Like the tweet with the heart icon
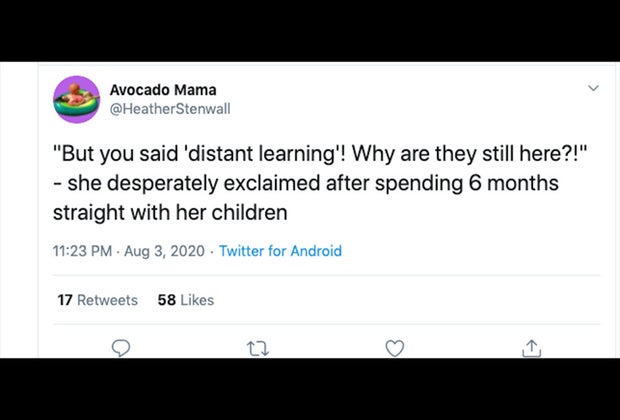The width and height of the screenshot is (620, 420). click(x=395, y=347)
